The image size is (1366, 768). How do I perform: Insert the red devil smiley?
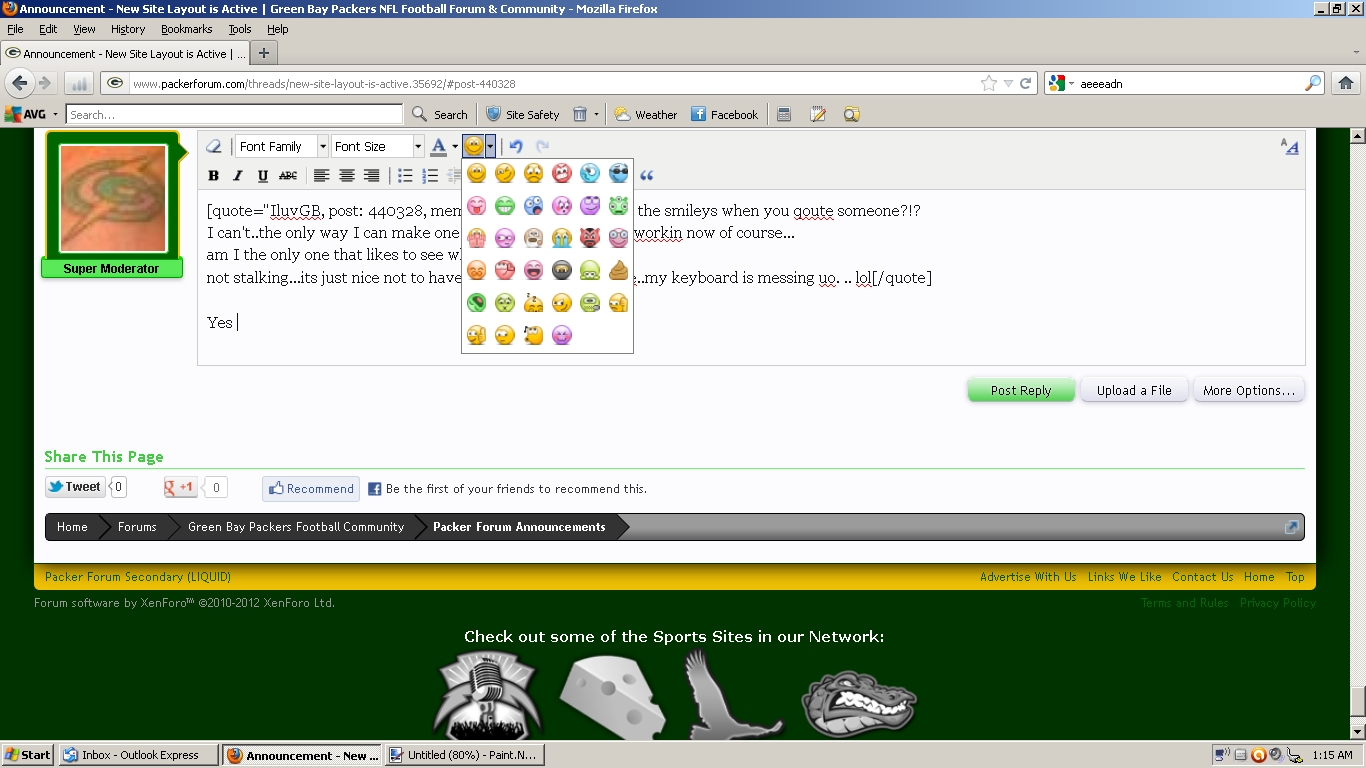(x=590, y=238)
